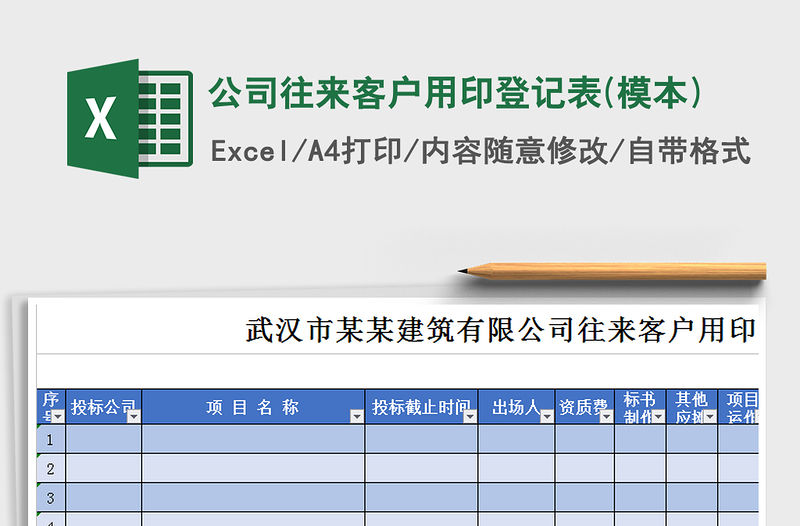Select the 出场人 header cell

click(516, 407)
